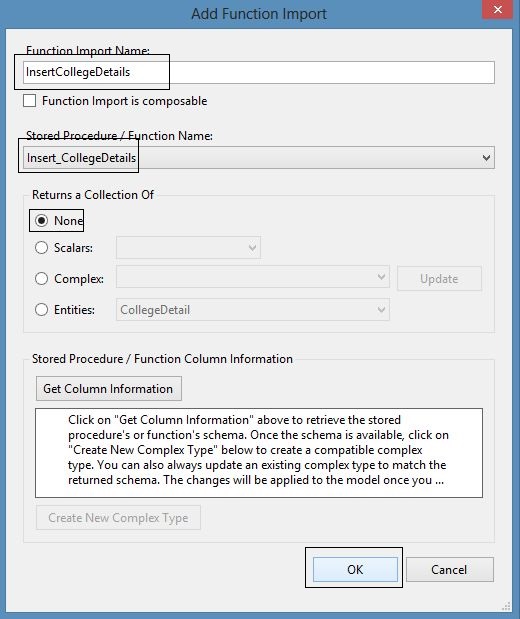520x619 pixels.
Task: Click the Create New Complex Type button
Action: 118,518
